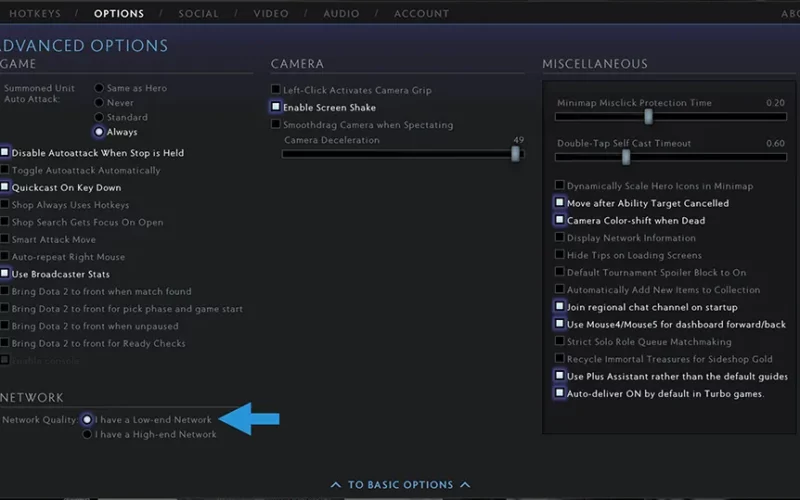Toggle Quickcast On Key Down checkbox
The image size is (800, 500).
5,187
